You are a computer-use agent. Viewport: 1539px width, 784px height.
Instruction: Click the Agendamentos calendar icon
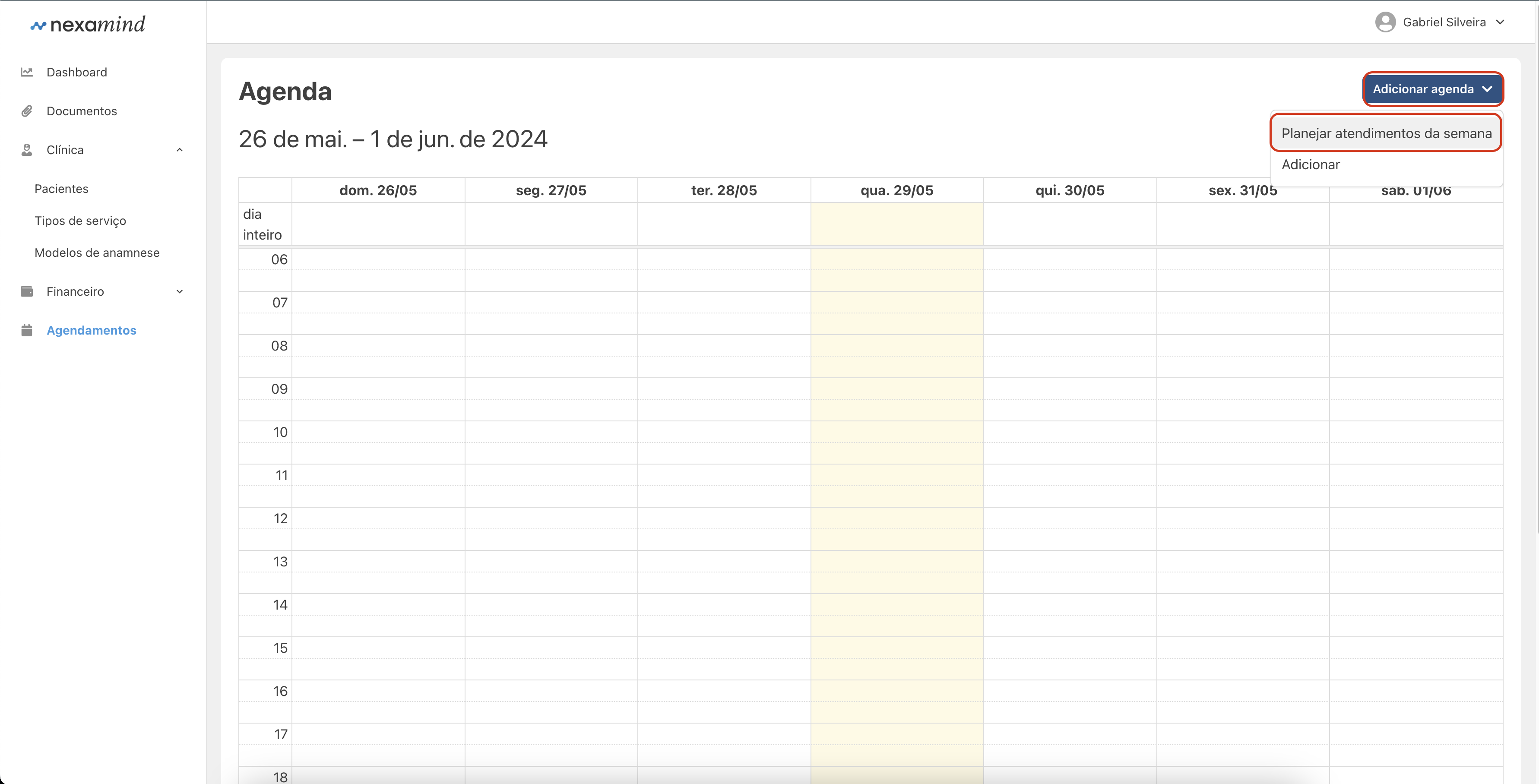(27, 330)
